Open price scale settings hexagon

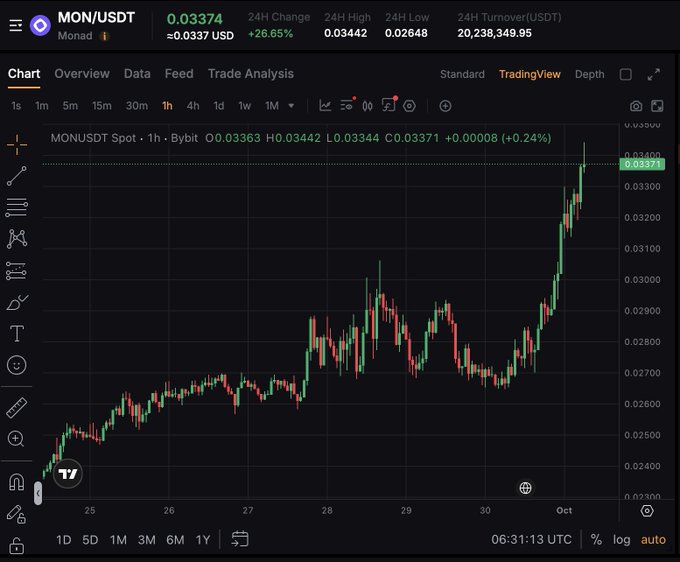647,511
